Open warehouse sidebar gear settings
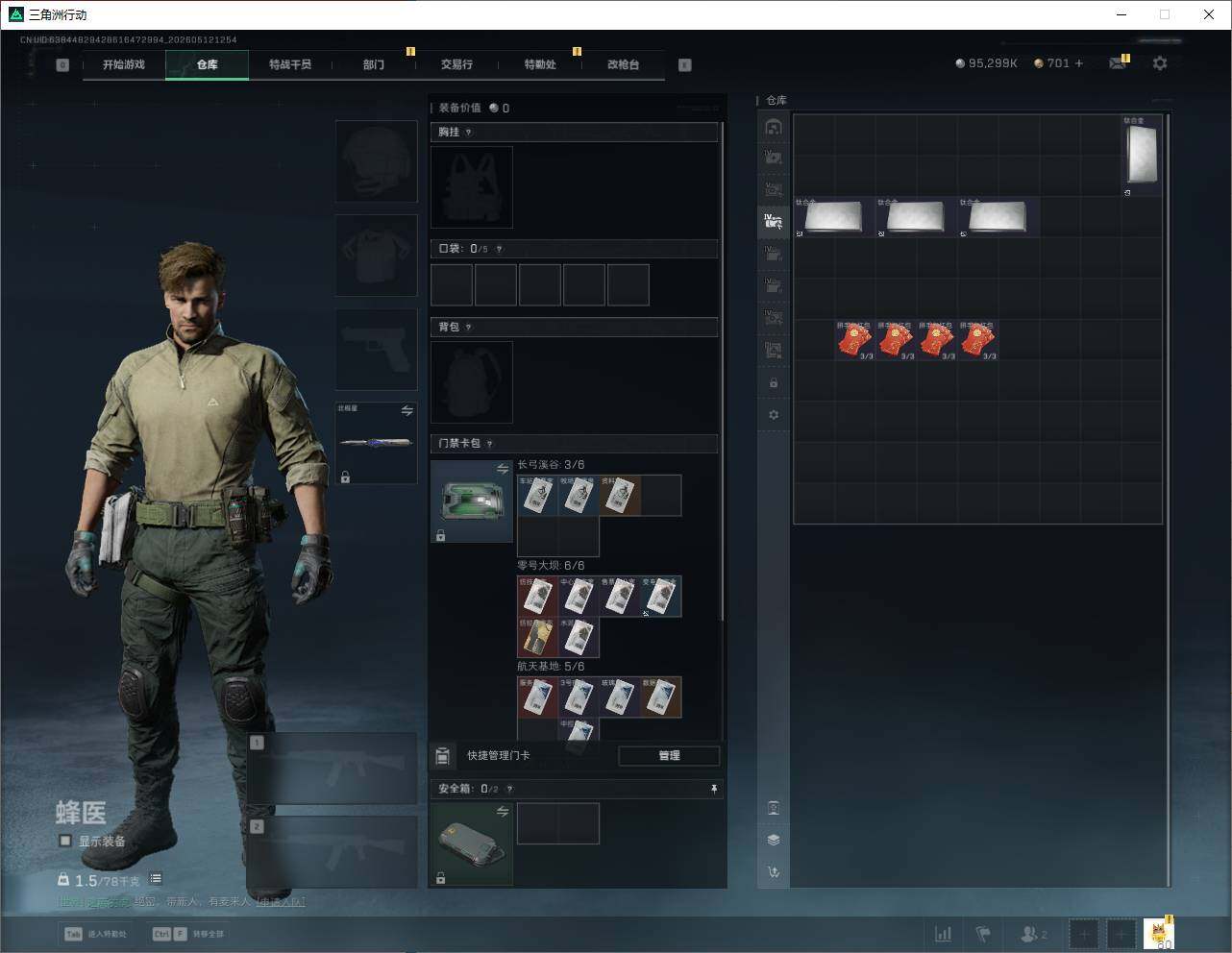1232x953 pixels. point(774,415)
